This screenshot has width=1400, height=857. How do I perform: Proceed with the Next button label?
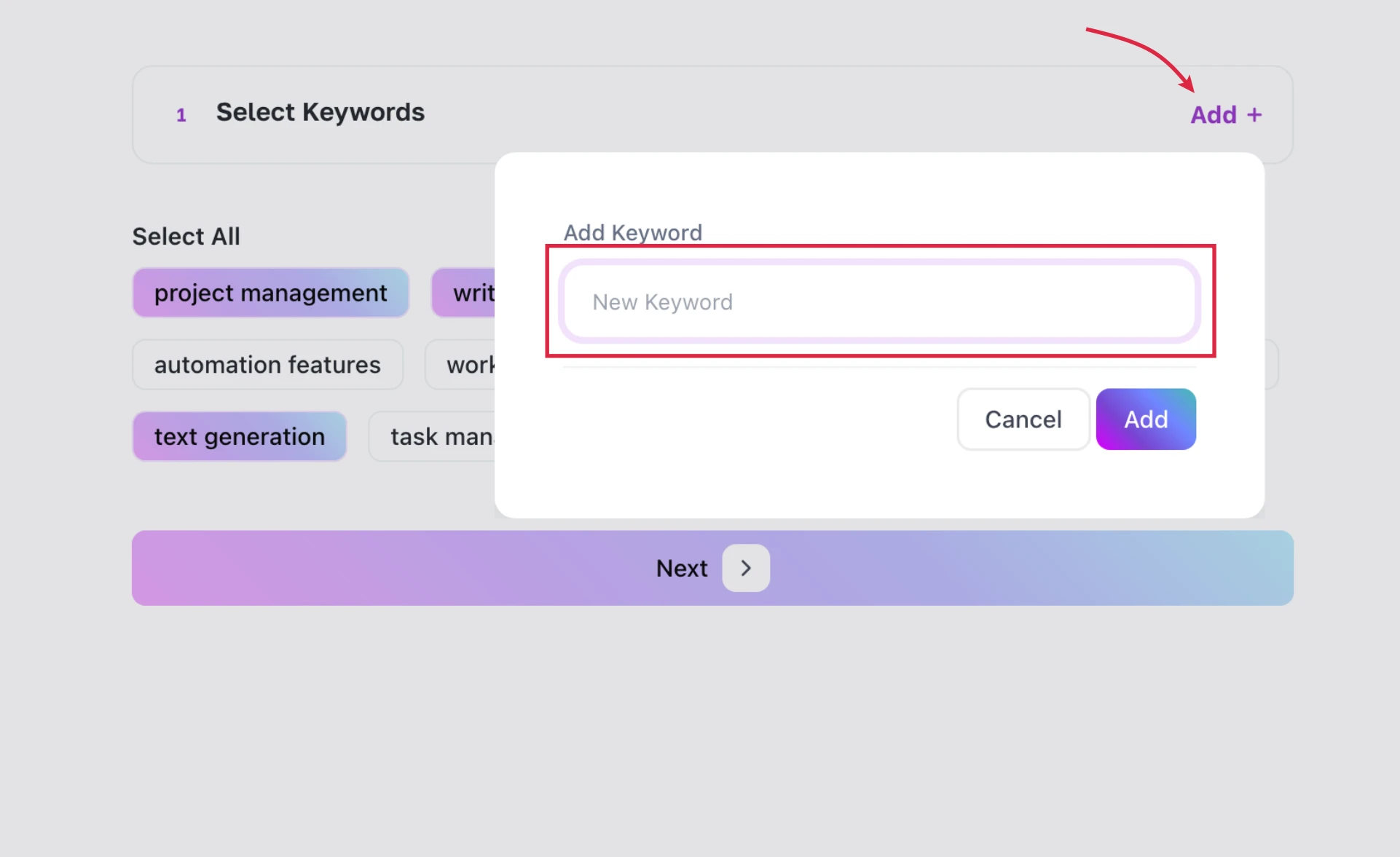681,568
